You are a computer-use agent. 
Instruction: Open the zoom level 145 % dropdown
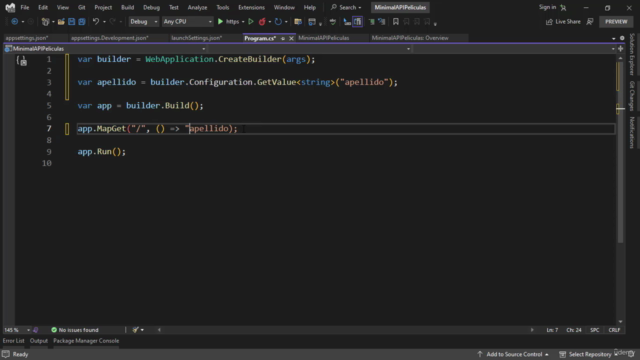(17, 330)
